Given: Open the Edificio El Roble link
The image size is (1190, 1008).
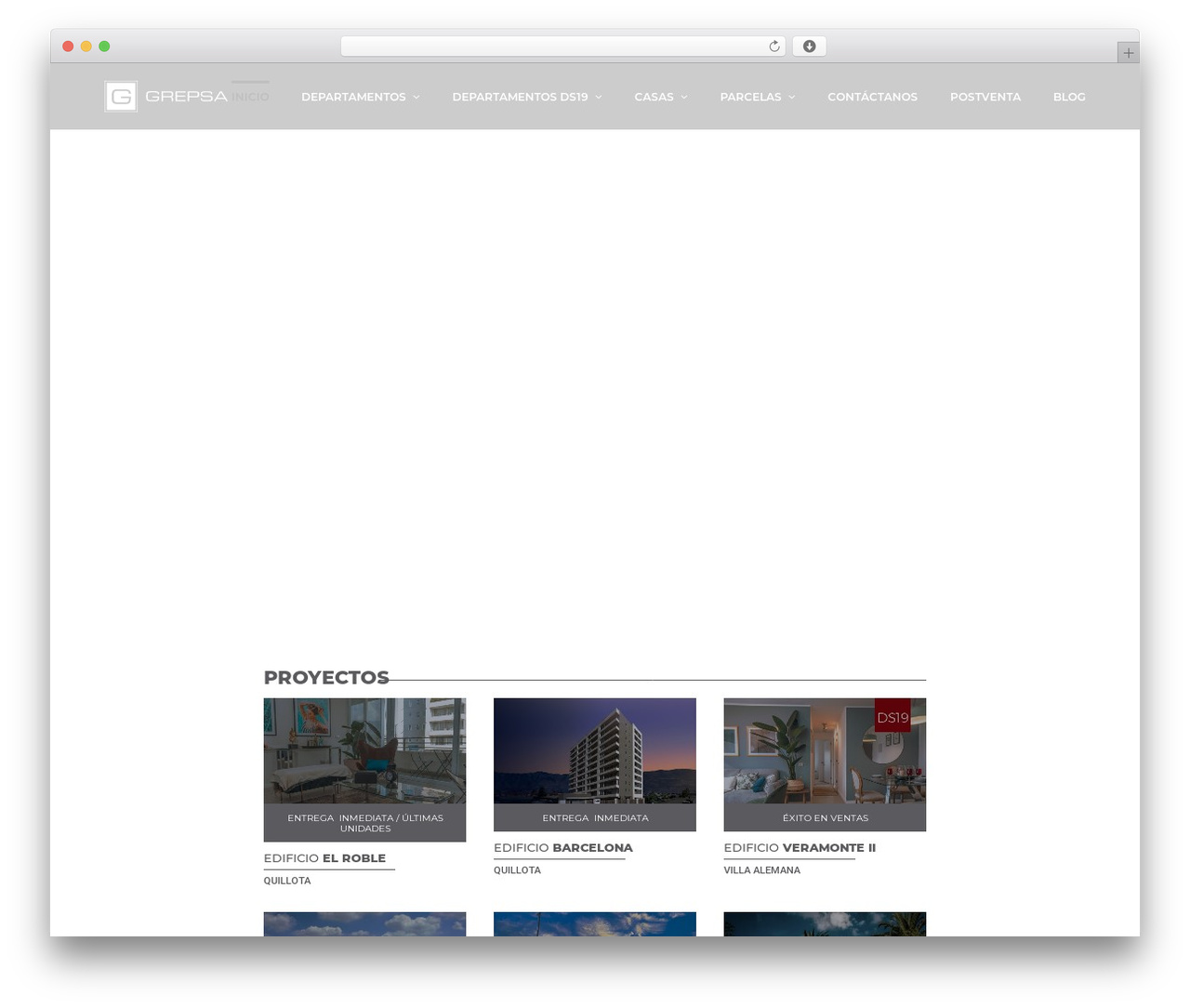Looking at the screenshot, I should [324, 858].
